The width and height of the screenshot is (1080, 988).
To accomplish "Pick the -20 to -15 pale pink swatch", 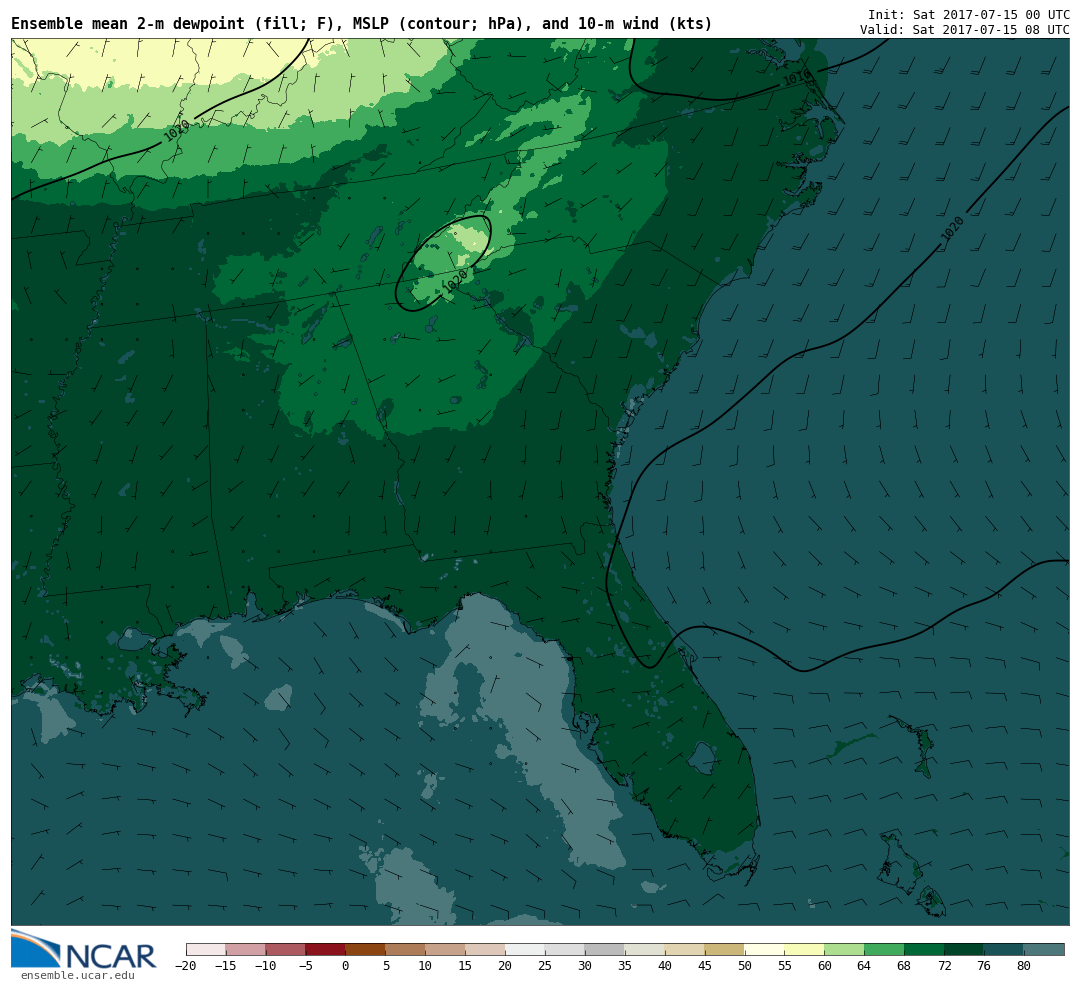I will pos(206,949).
